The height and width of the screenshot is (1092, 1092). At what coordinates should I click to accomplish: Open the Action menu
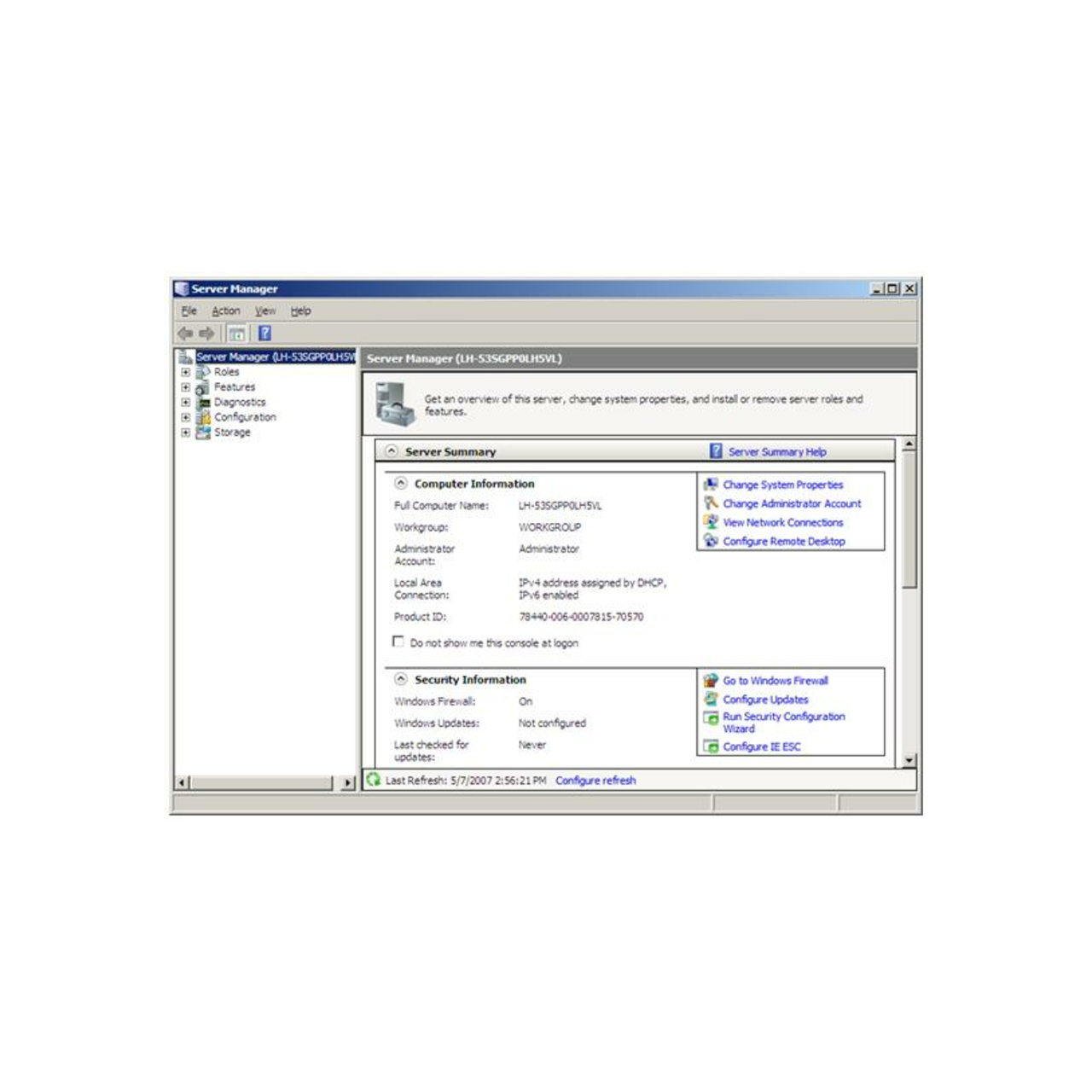pyautogui.click(x=225, y=311)
